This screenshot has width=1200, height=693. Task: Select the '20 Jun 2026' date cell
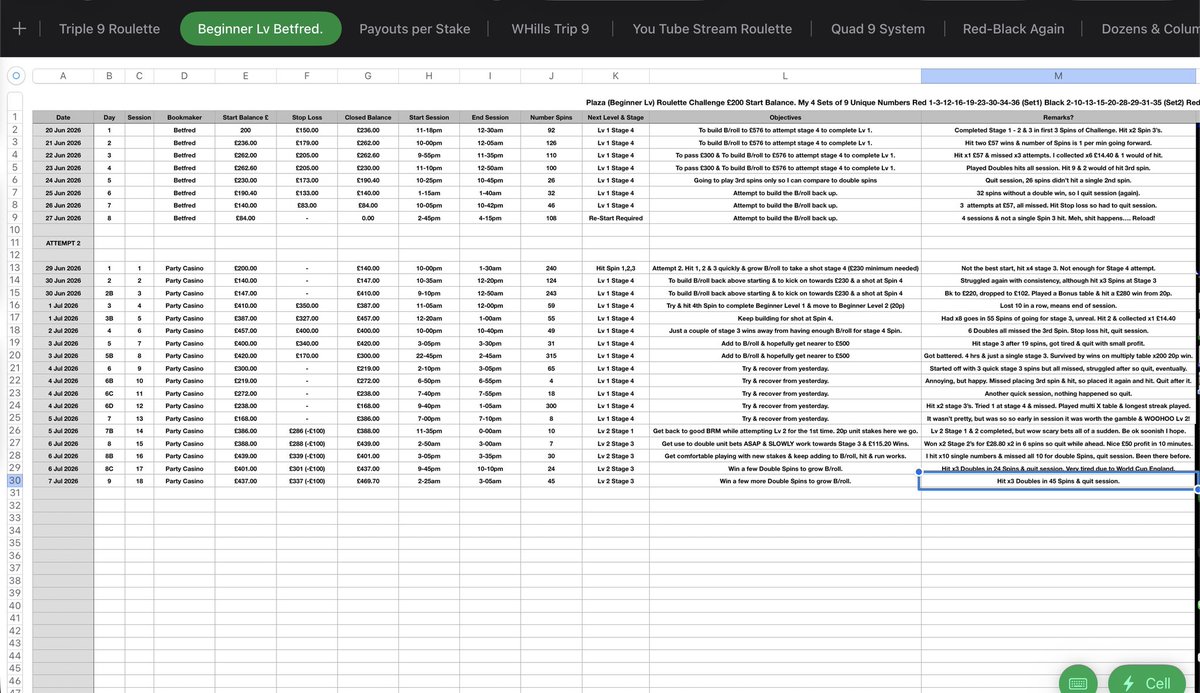[x=63, y=130]
